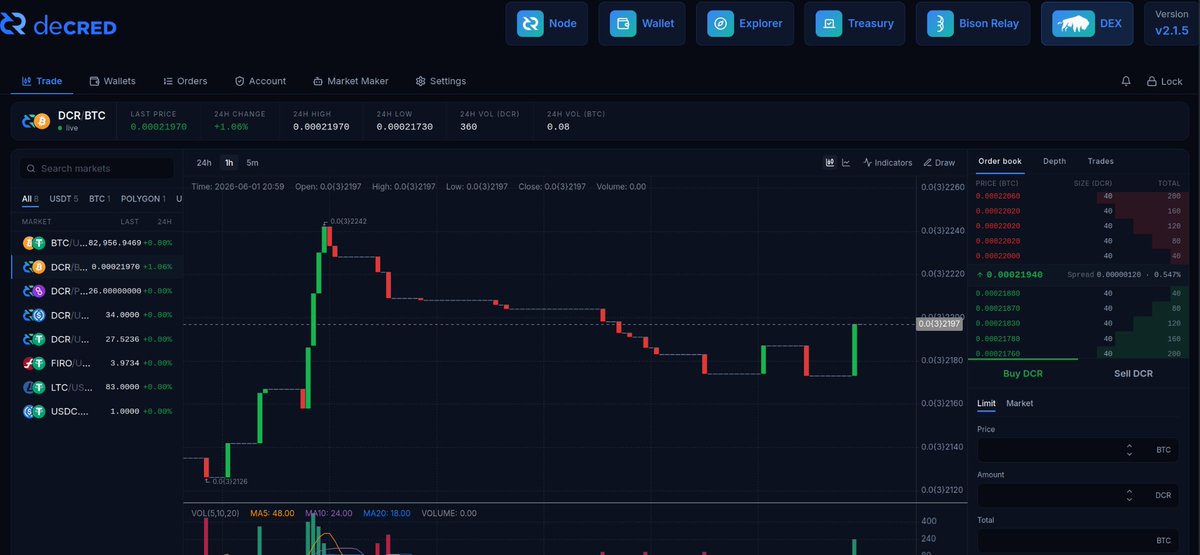Screen dimensions: 1200x555
Task: Select the USDC market row icon
Action: pyautogui.click(x=35, y=411)
